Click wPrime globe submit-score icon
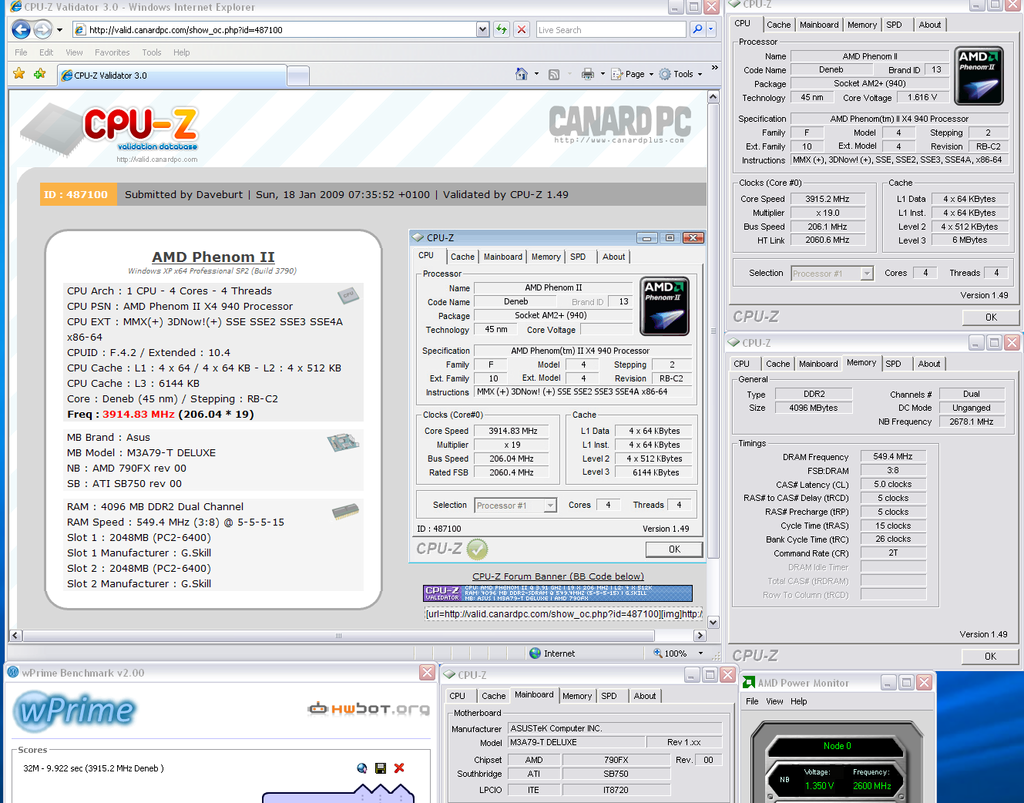This screenshot has width=1024, height=803. click(362, 768)
